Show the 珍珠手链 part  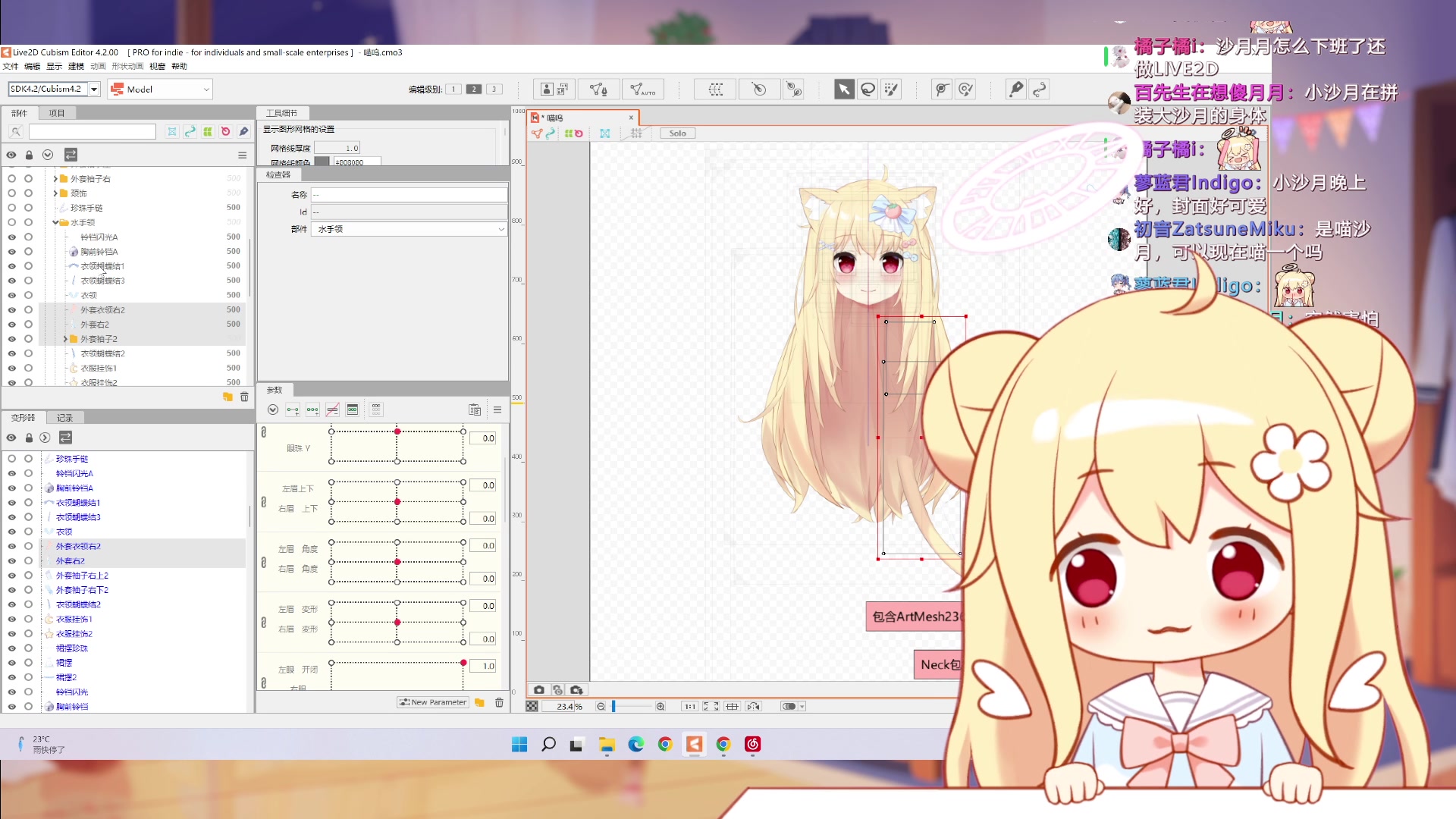(11, 208)
